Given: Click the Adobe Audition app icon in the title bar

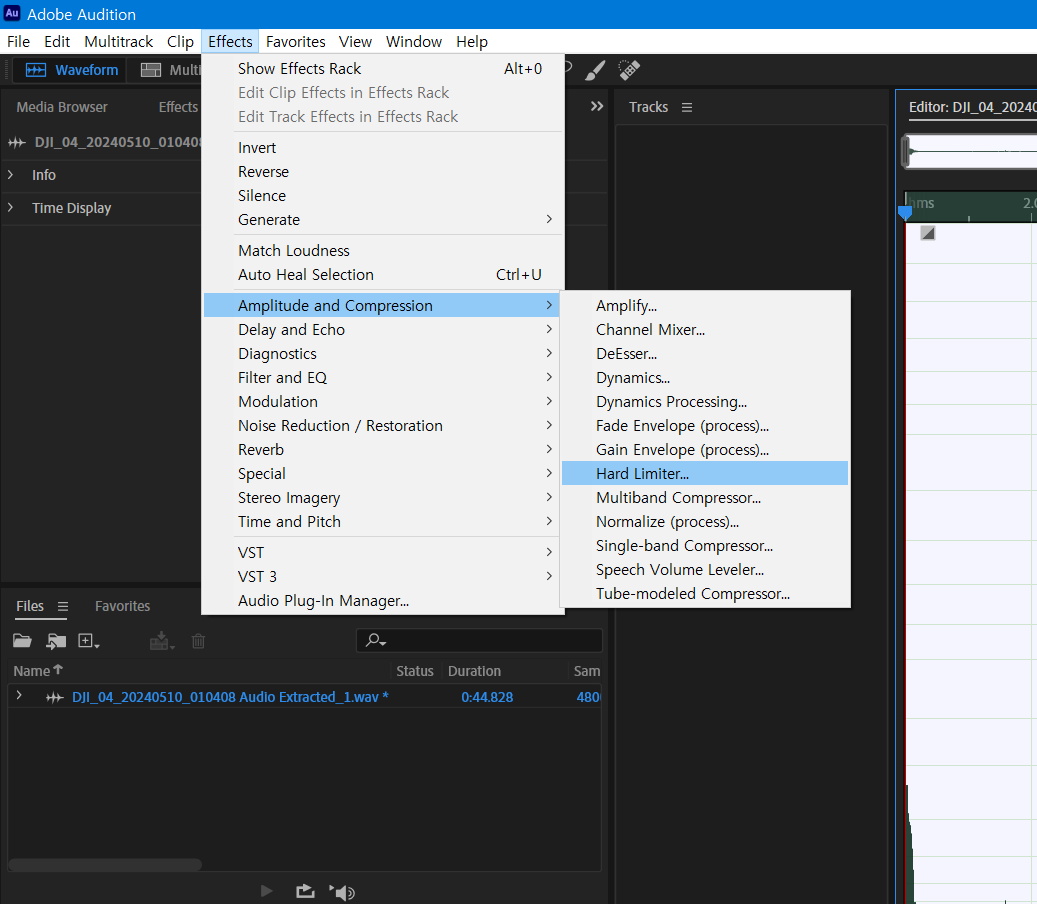Looking at the screenshot, I should tap(12, 14).
